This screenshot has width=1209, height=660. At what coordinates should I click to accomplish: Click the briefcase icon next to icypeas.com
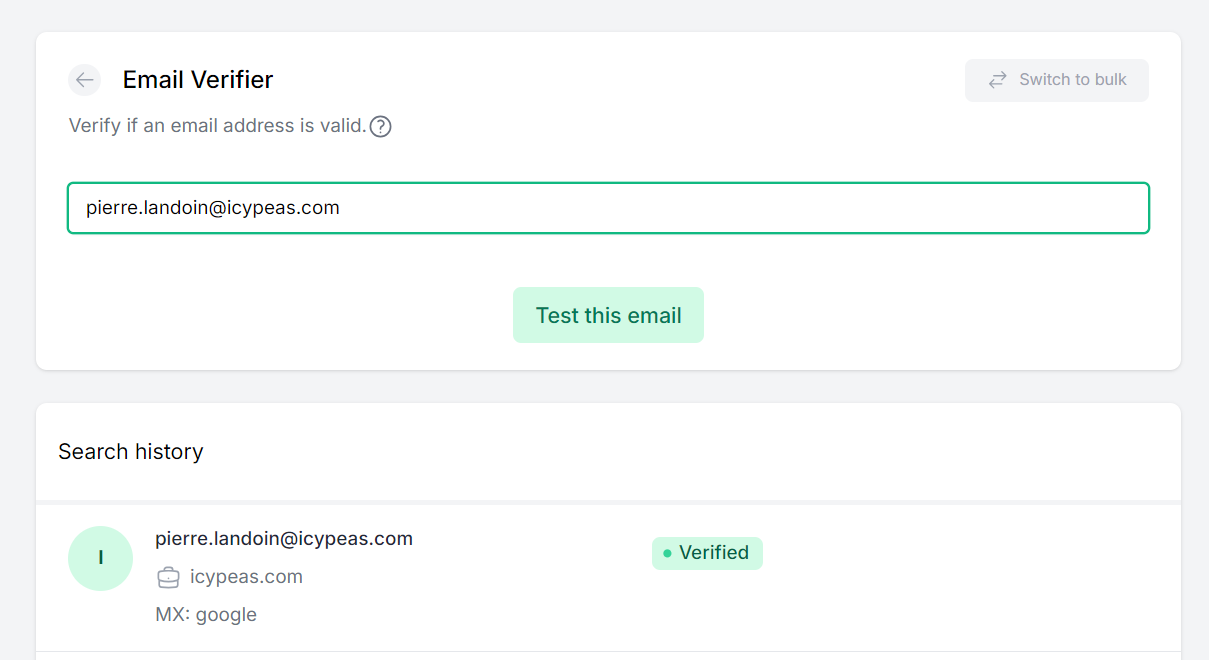[169, 577]
